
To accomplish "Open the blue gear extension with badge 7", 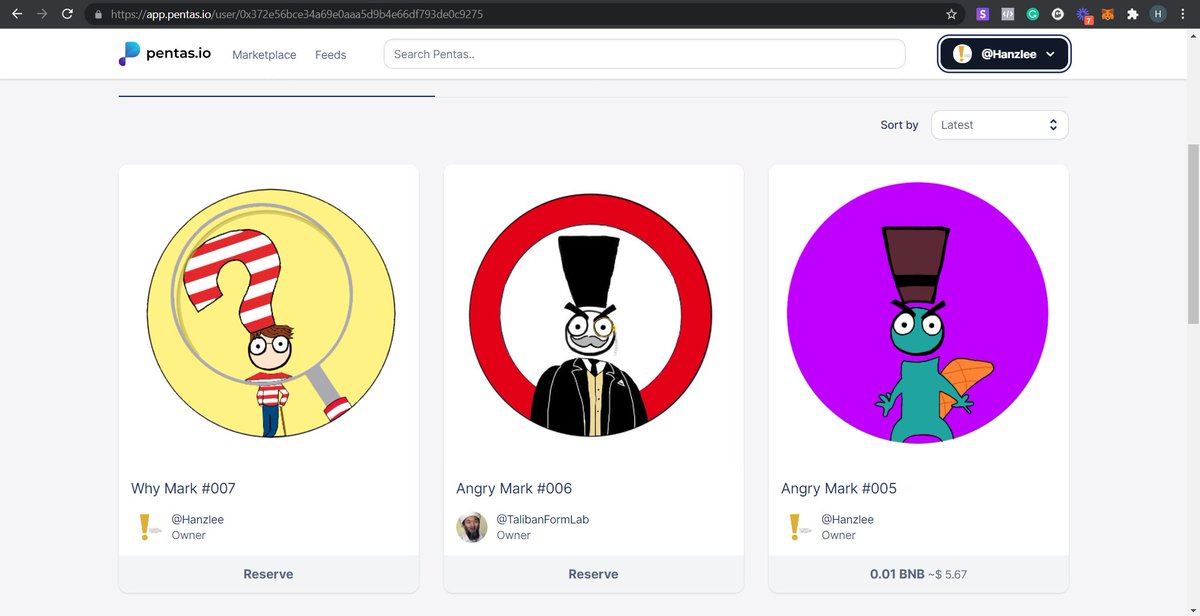I will (x=1084, y=15).
